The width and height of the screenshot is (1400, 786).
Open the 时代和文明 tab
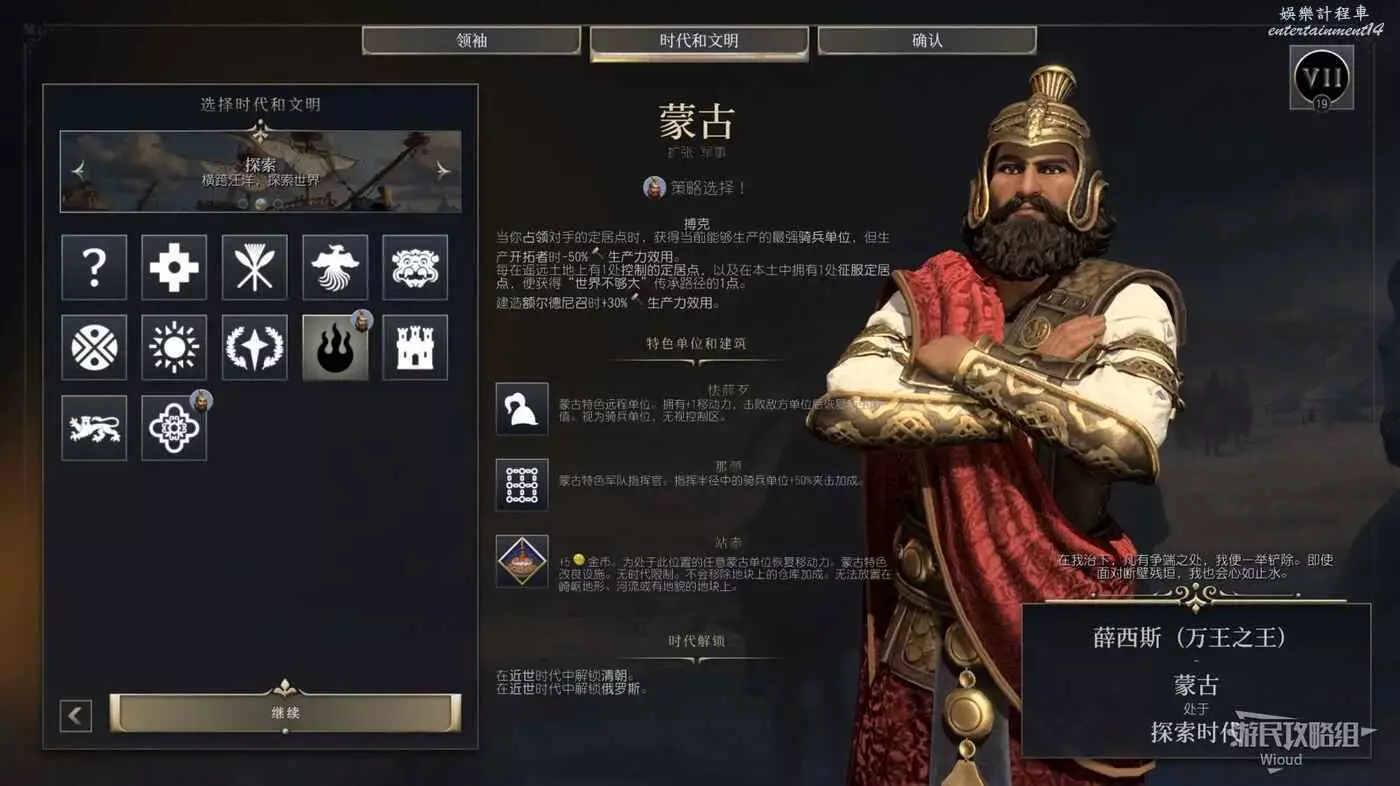699,42
